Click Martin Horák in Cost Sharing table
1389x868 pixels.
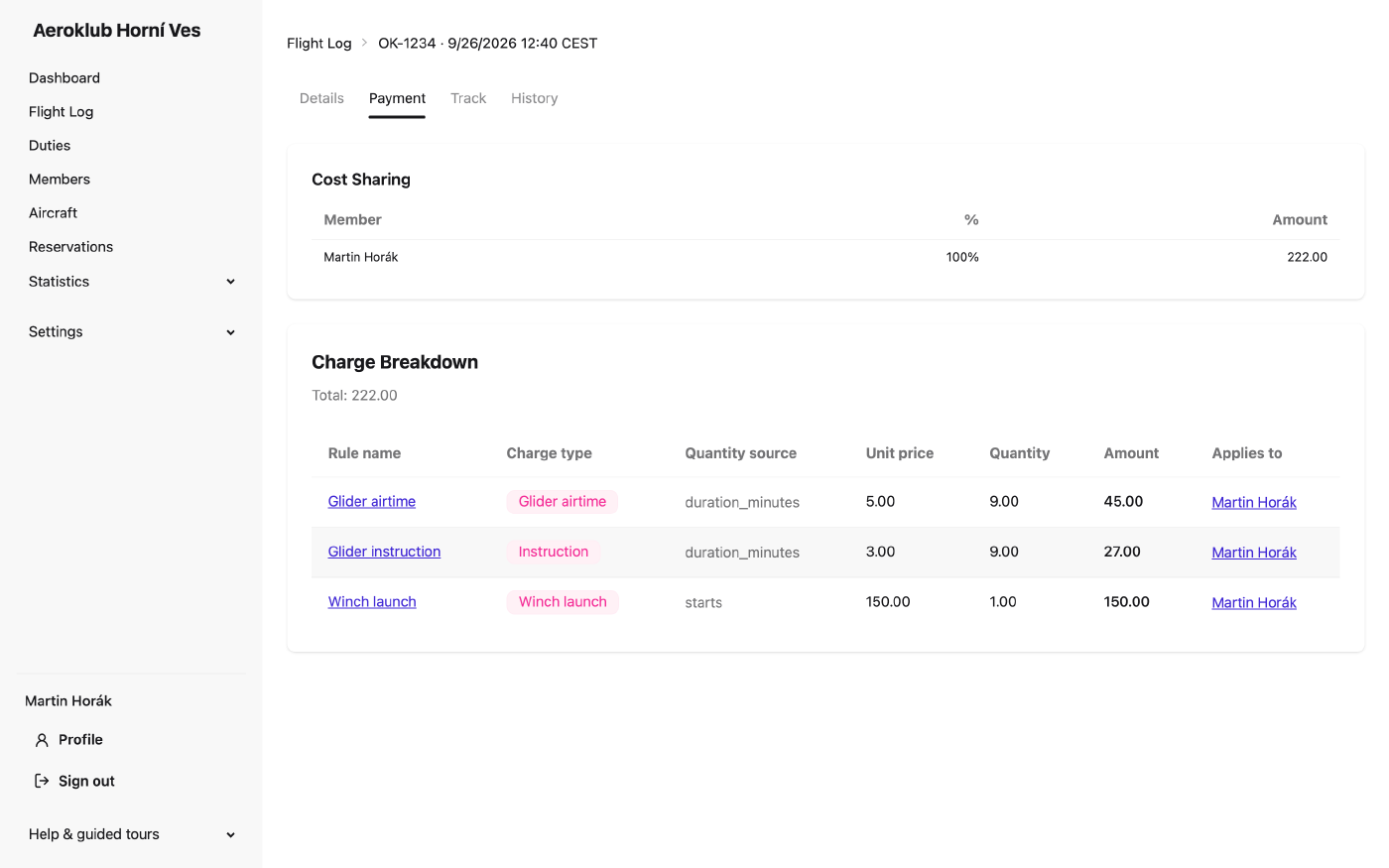click(x=361, y=257)
